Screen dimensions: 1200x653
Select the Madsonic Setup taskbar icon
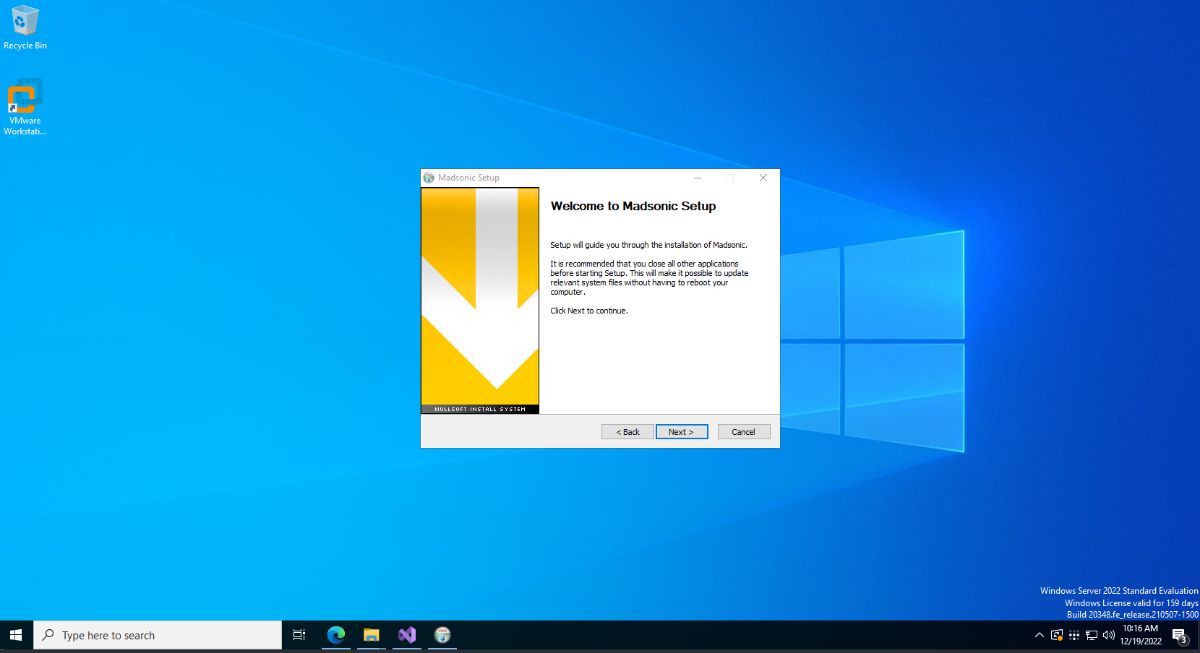pyautogui.click(x=442, y=635)
